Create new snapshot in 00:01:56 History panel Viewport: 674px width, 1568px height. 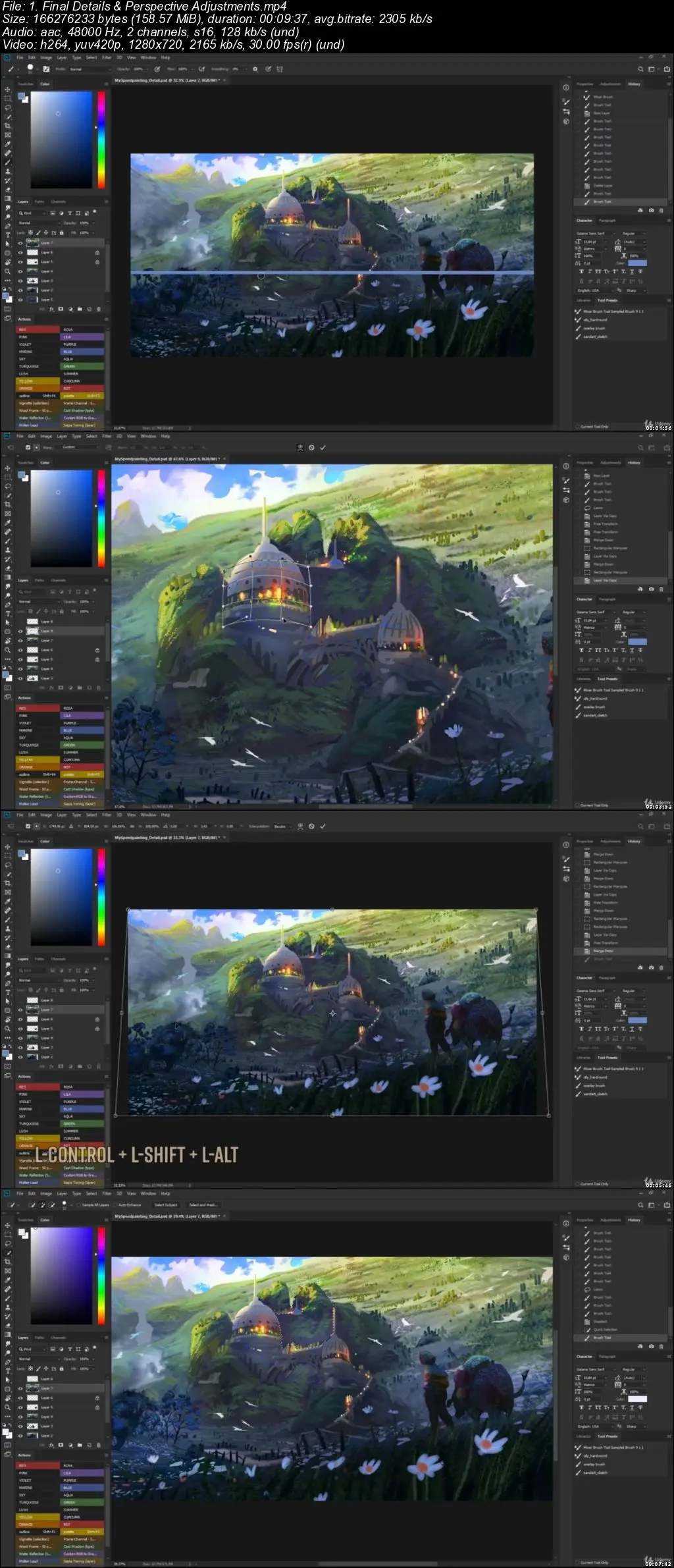click(651, 210)
